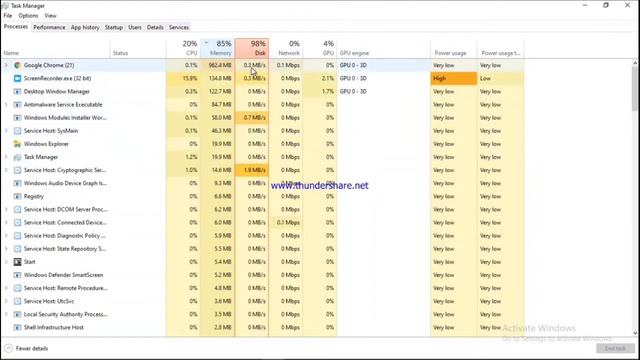
Task: Click the vertical scrollbar thumb
Action: click(635, 89)
